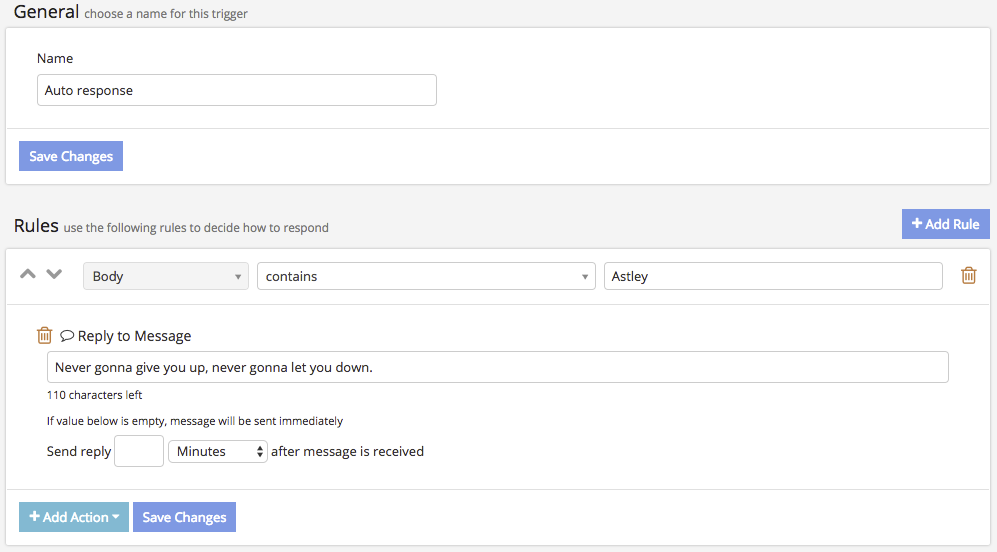Open the 'contains' condition dropdown
This screenshot has width=997, height=552.
click(x=426, y=277)
